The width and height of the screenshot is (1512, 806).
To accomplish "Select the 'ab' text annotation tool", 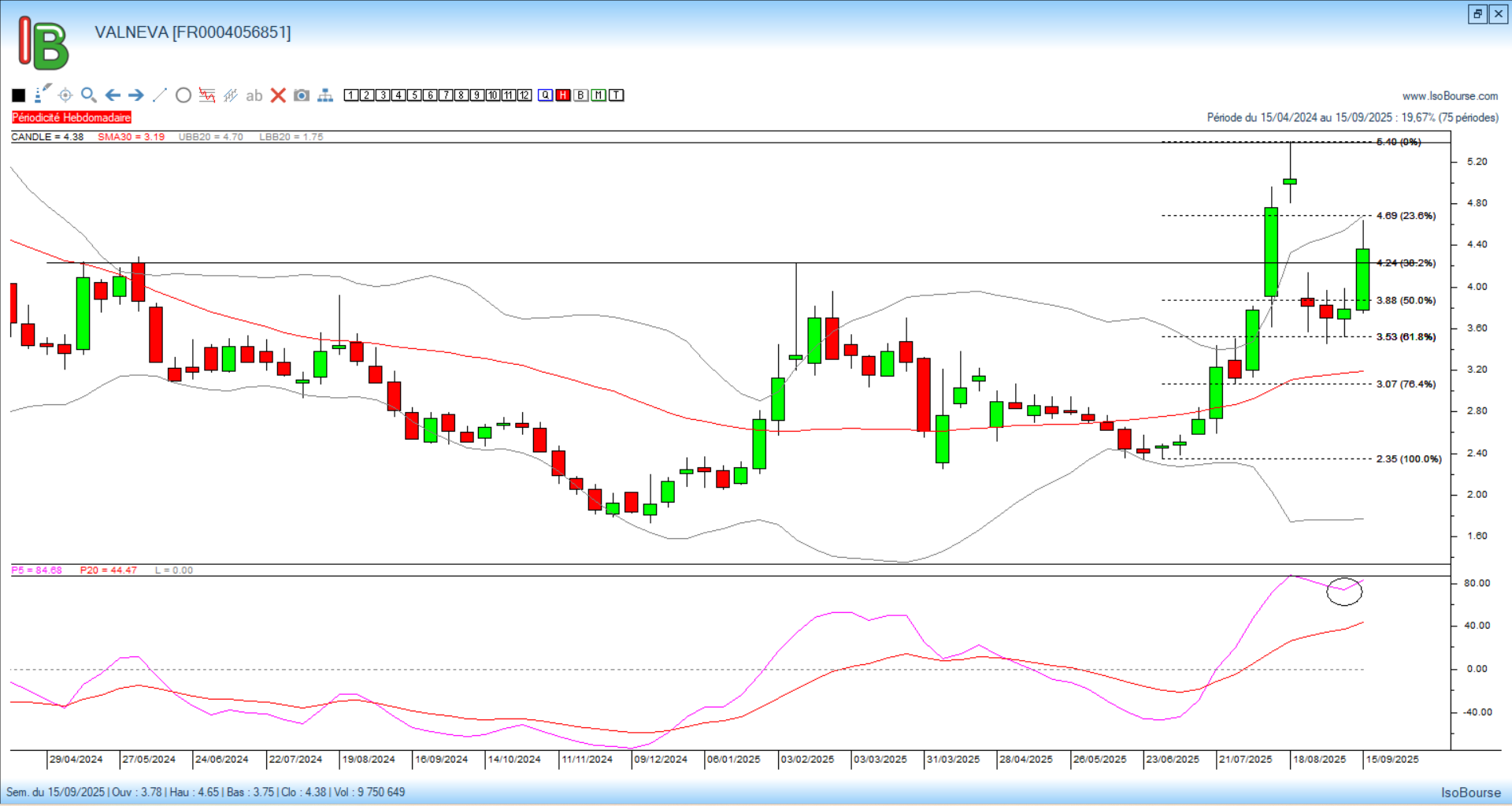I will click(x=254, y=95).
